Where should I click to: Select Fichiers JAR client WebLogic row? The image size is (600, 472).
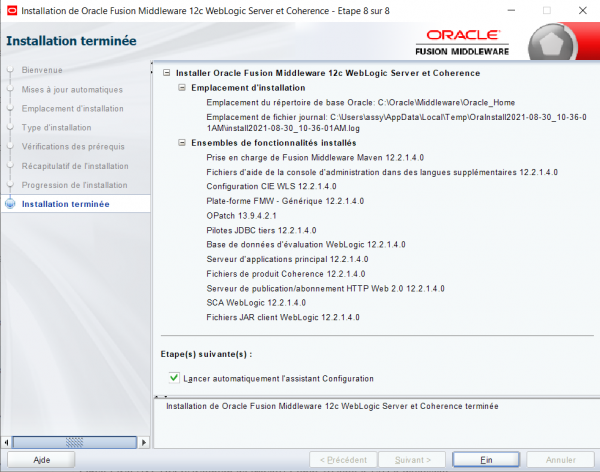click(x=283, y=317)
